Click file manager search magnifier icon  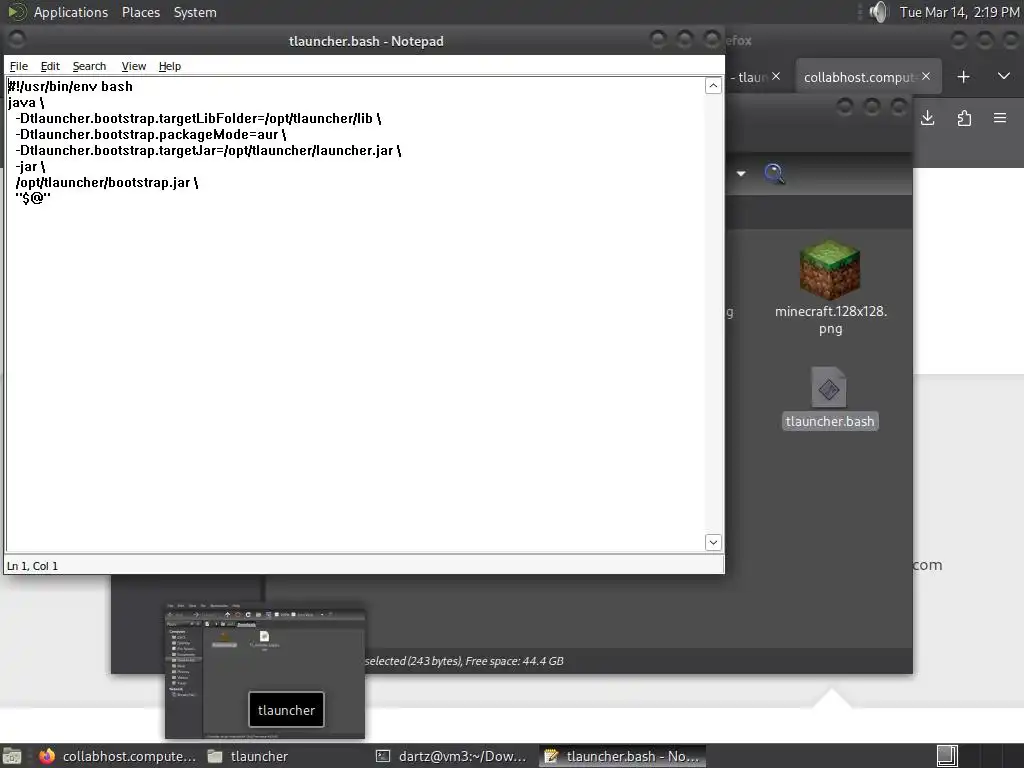click(x=774, y=173)
